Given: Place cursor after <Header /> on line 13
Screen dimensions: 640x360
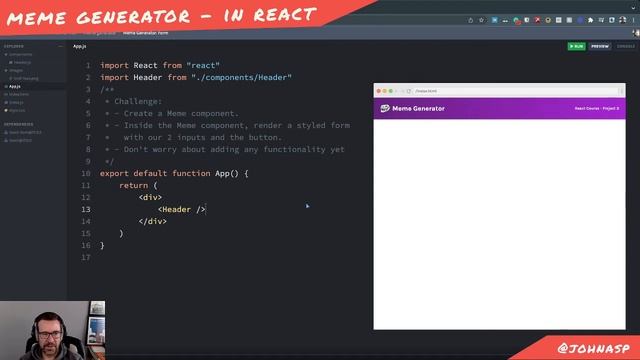Looking at the screenshot, I should click(206, 209).
